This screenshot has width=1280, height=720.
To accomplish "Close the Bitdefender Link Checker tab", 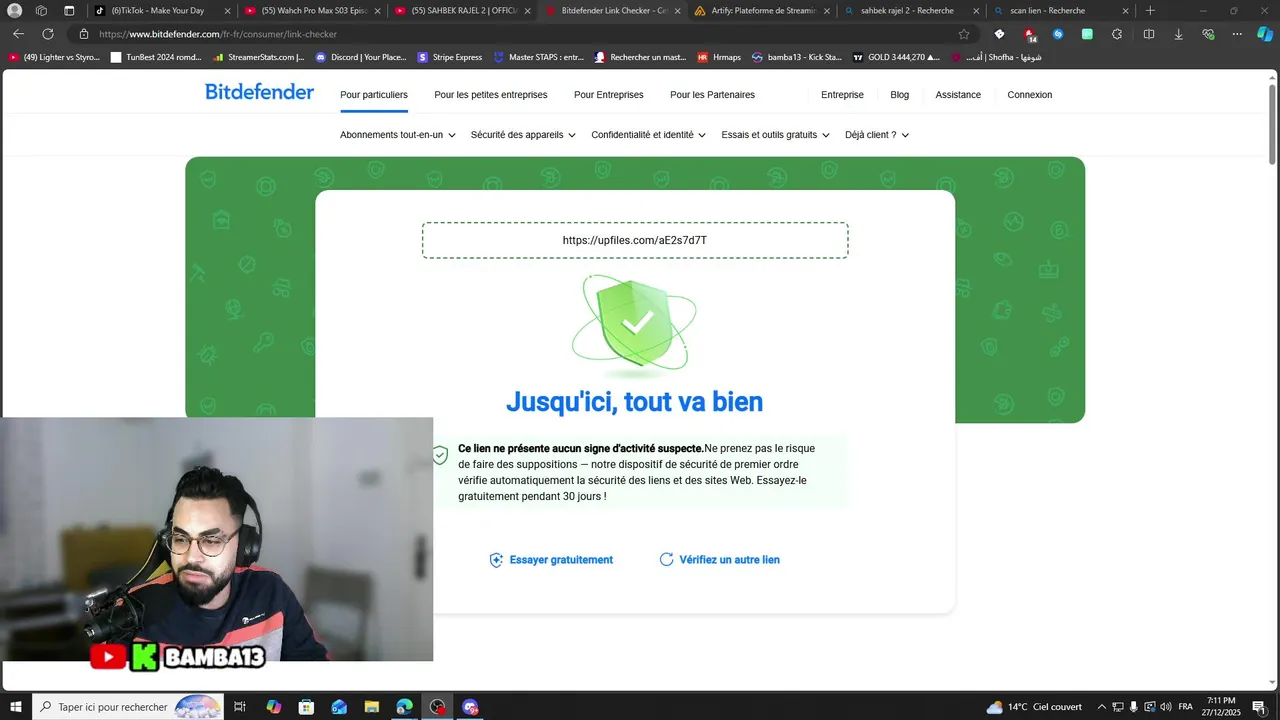I will (677, 11).
